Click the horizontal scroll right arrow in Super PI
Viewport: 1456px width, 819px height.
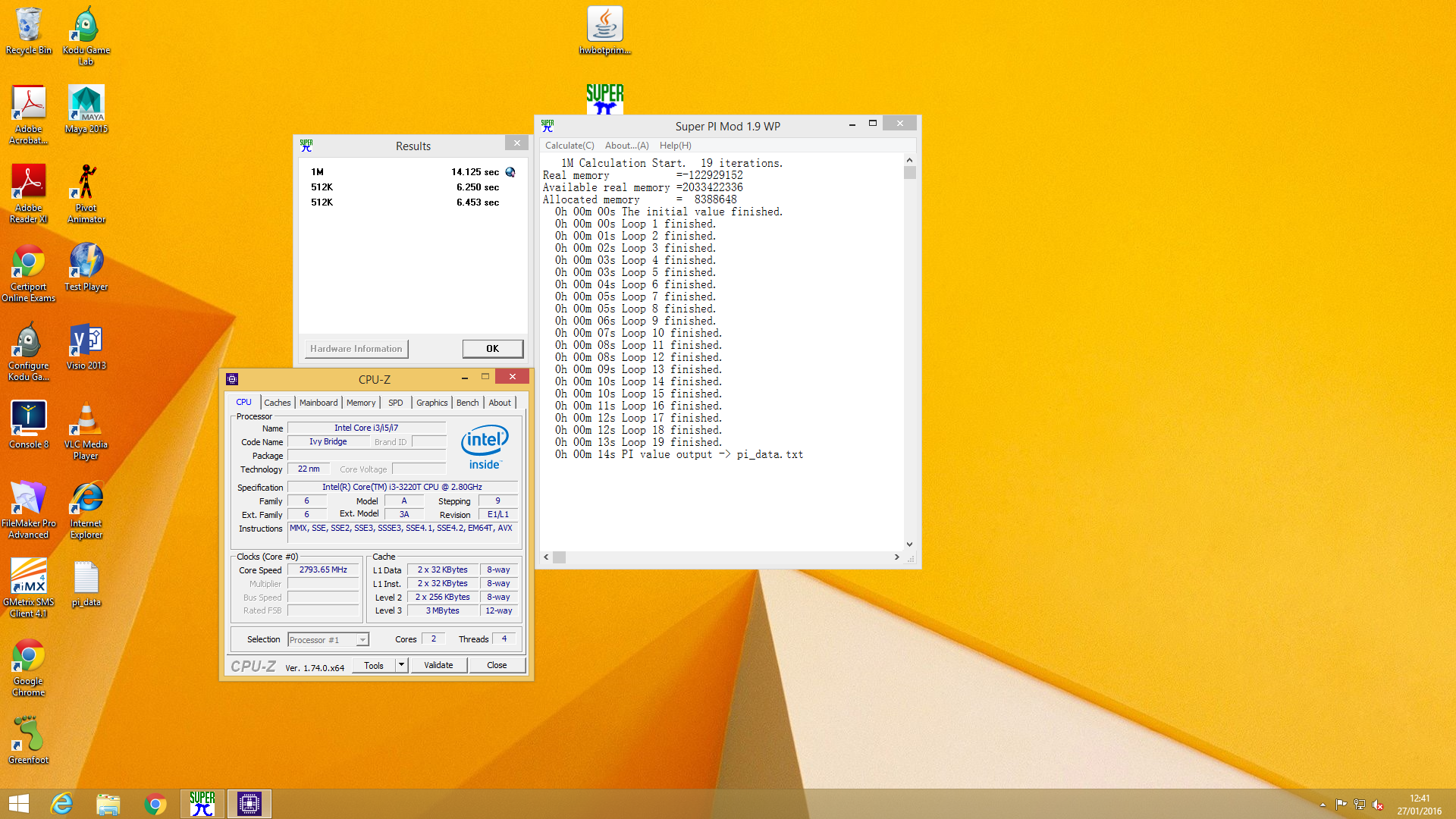tap(897, 557)
